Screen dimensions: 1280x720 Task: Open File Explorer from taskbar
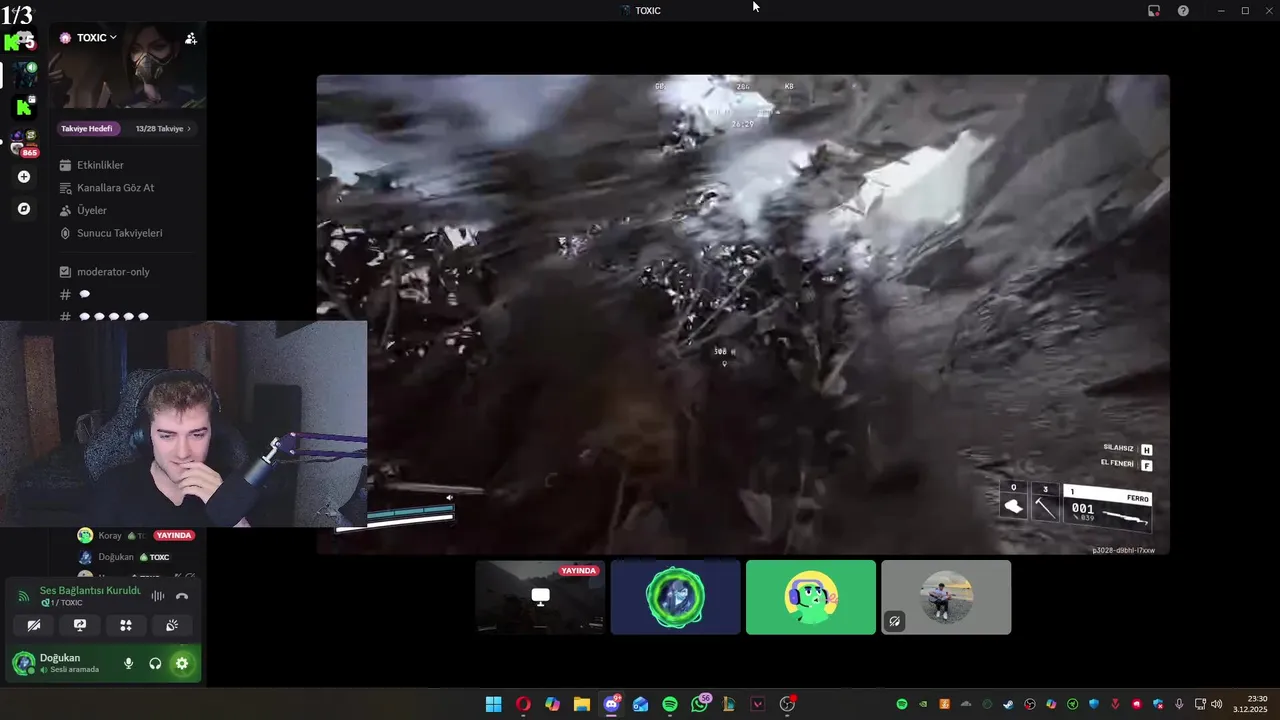pos(581,704)
